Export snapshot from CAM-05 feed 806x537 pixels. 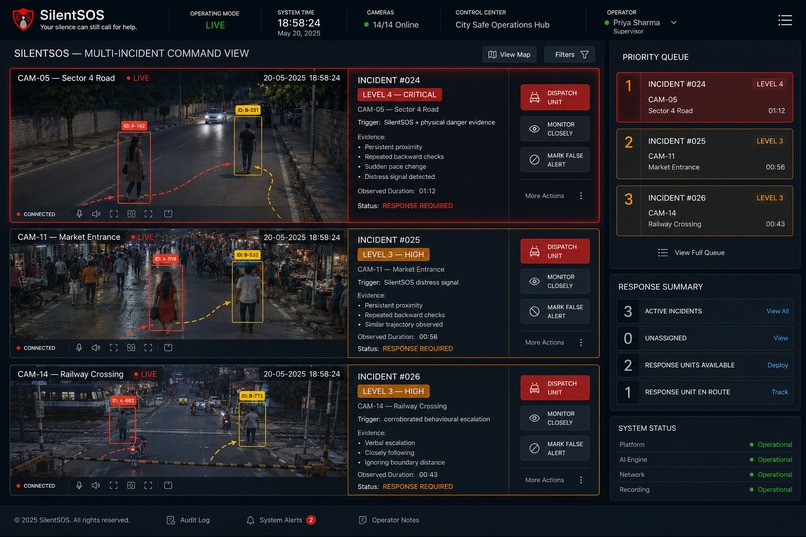click(168, 214)
